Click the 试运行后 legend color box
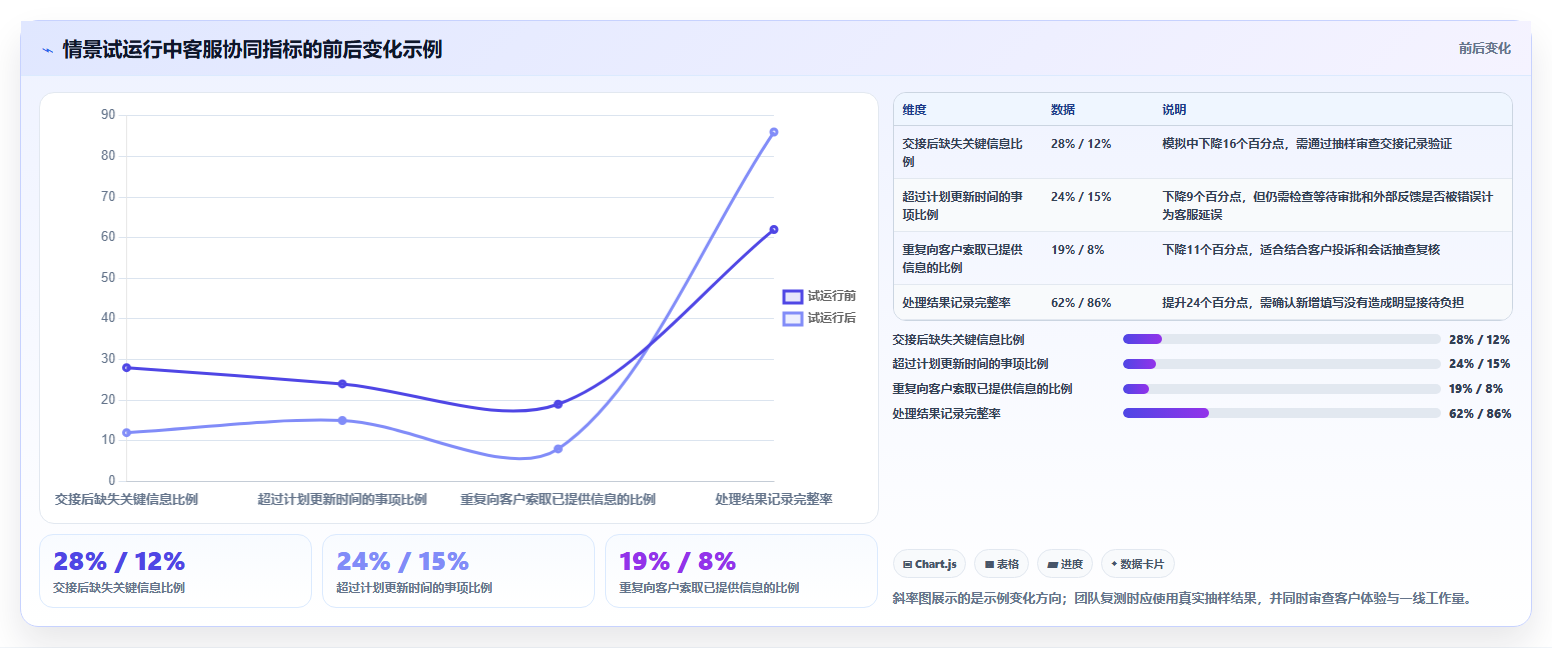This screenshot has height=648, width=1552. [x=793, y=318]
